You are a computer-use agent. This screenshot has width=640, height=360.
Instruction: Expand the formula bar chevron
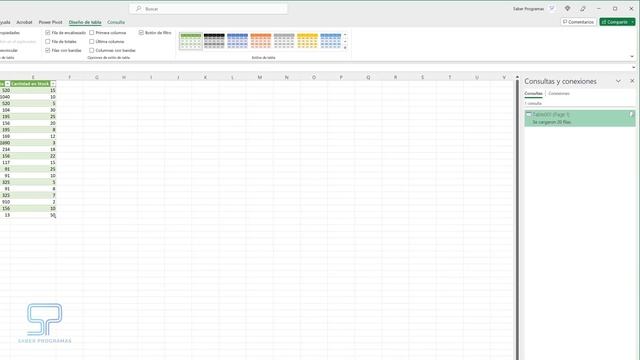coord(633,67)
